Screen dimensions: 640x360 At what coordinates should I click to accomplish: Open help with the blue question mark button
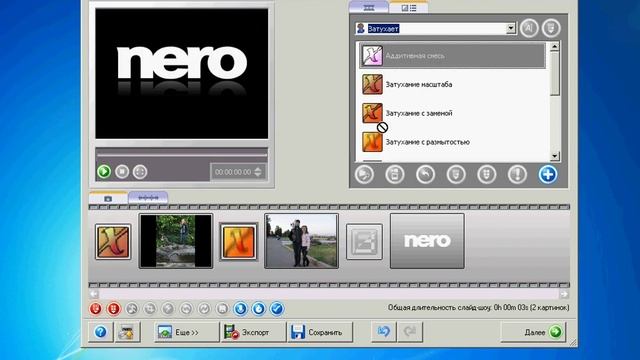100,332
